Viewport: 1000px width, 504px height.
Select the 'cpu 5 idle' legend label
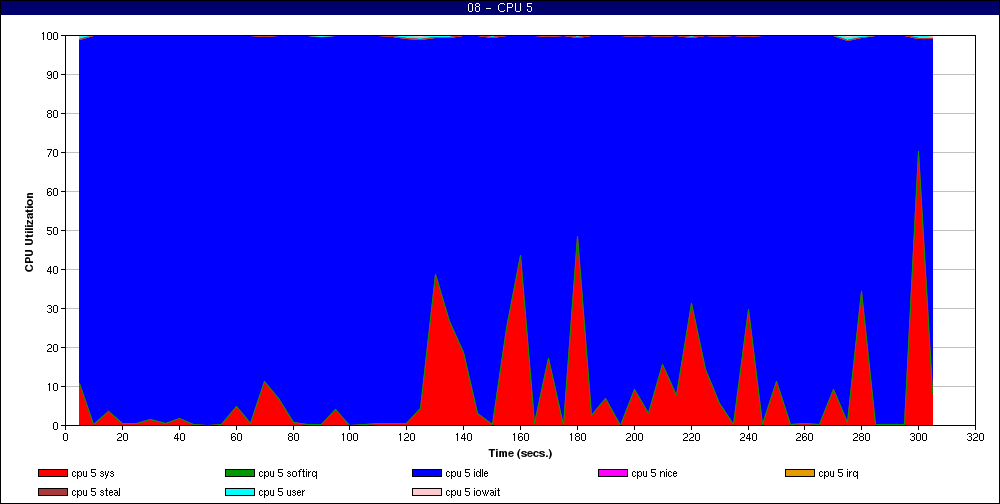pos(467,474)
